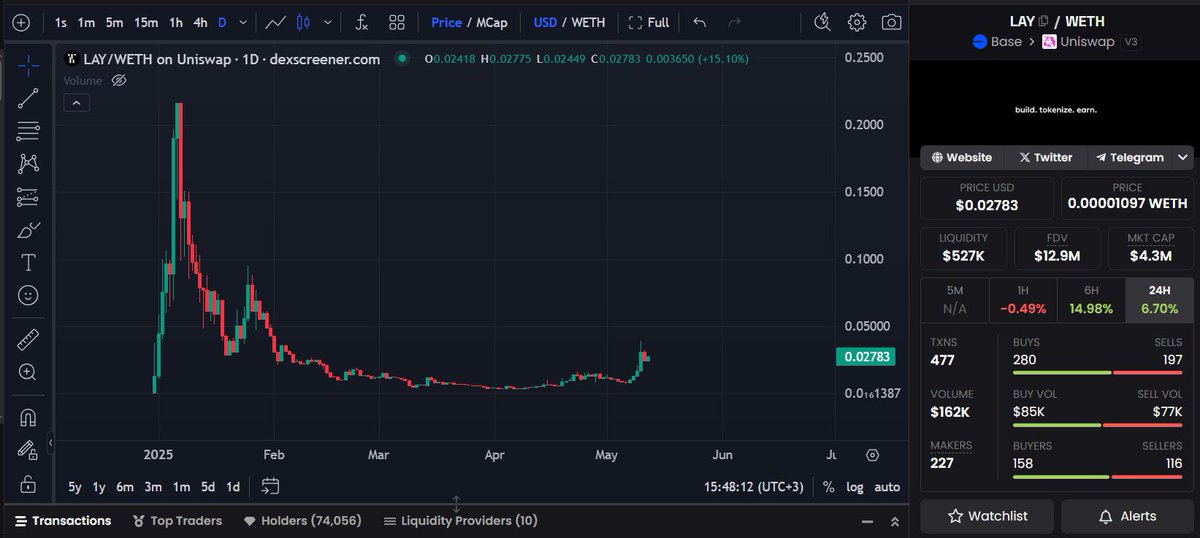1200x538 pixels.
Task: Click the chart time-axis settings gear icon
Action: tap(872, 455)
